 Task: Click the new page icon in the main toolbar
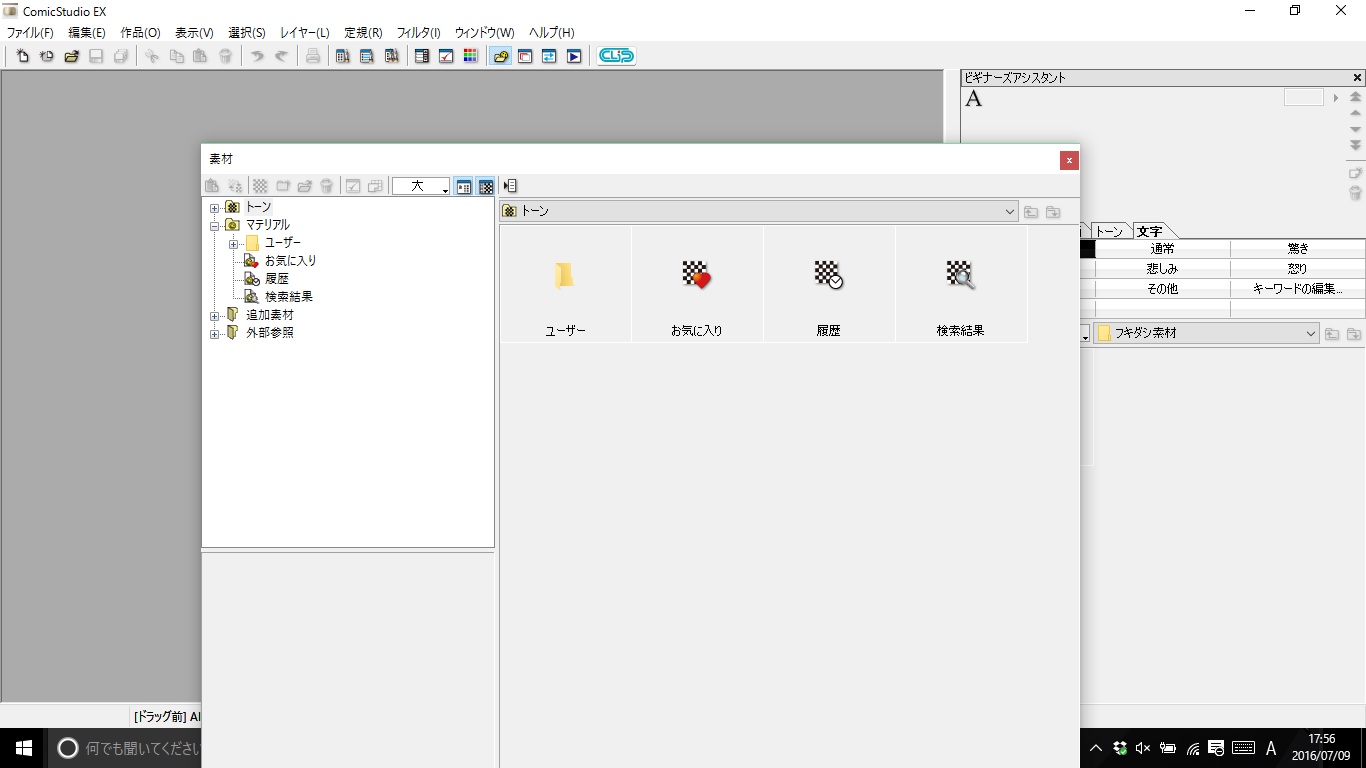point(22,56)
